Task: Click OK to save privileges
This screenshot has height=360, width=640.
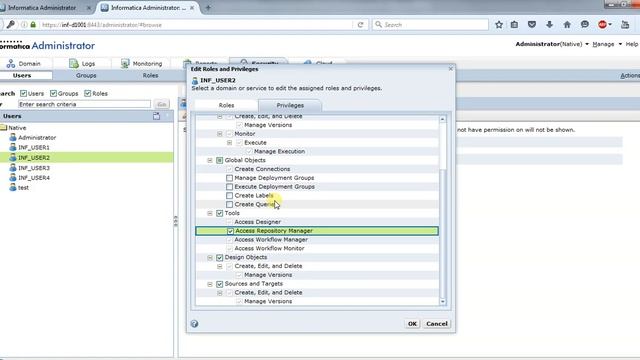Action: 412,324
